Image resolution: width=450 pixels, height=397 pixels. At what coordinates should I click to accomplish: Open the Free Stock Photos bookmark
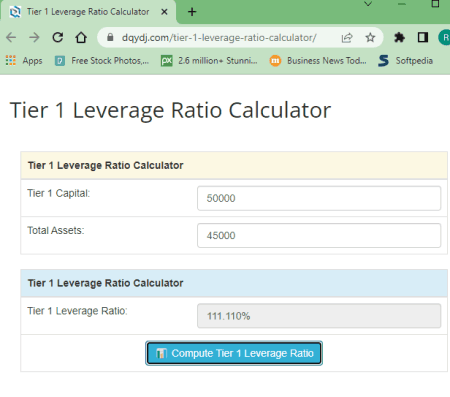pyautogui.click(x=102, y=61)
